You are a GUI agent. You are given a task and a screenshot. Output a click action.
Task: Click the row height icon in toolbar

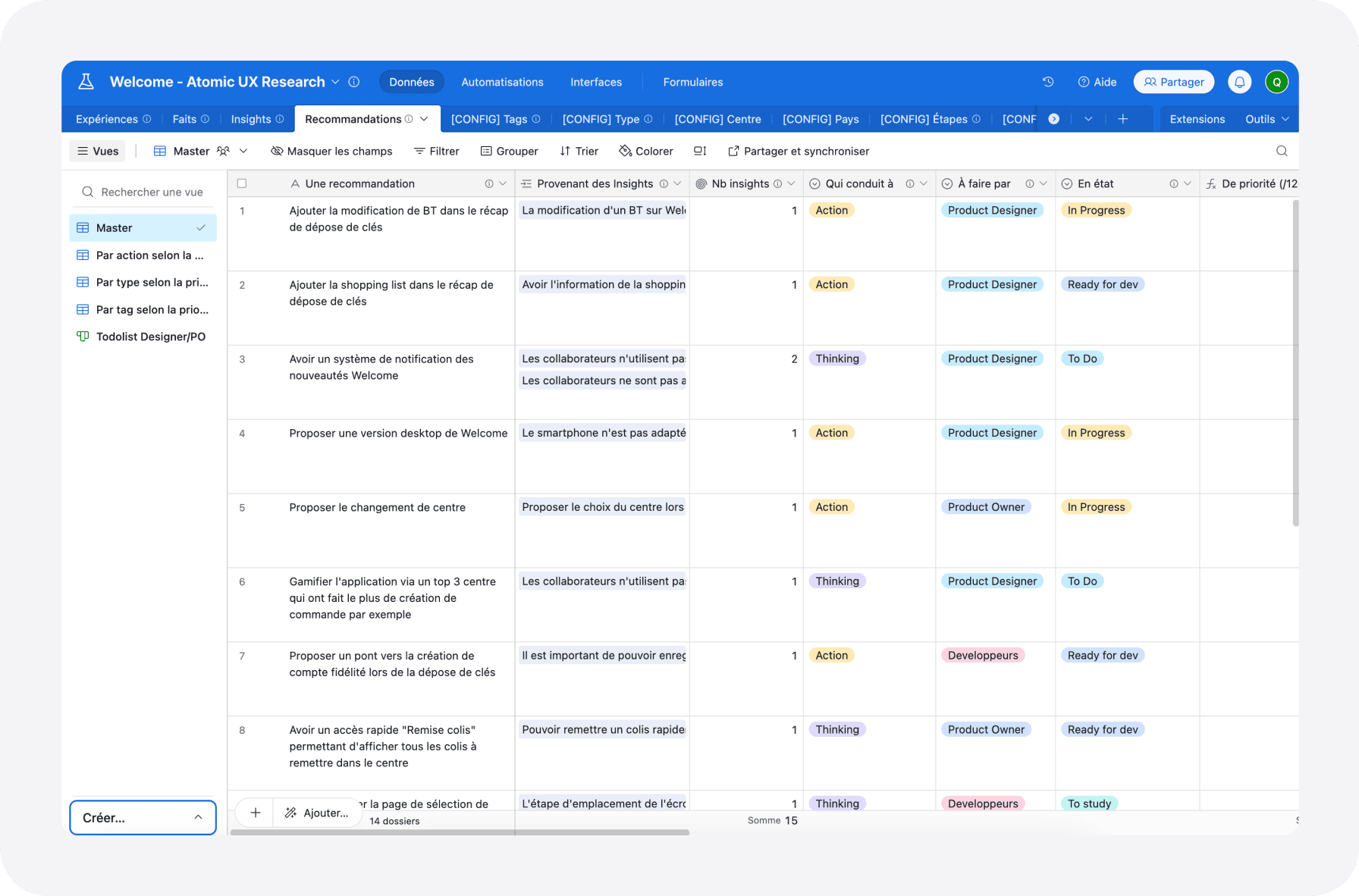(x=700, y=151)
